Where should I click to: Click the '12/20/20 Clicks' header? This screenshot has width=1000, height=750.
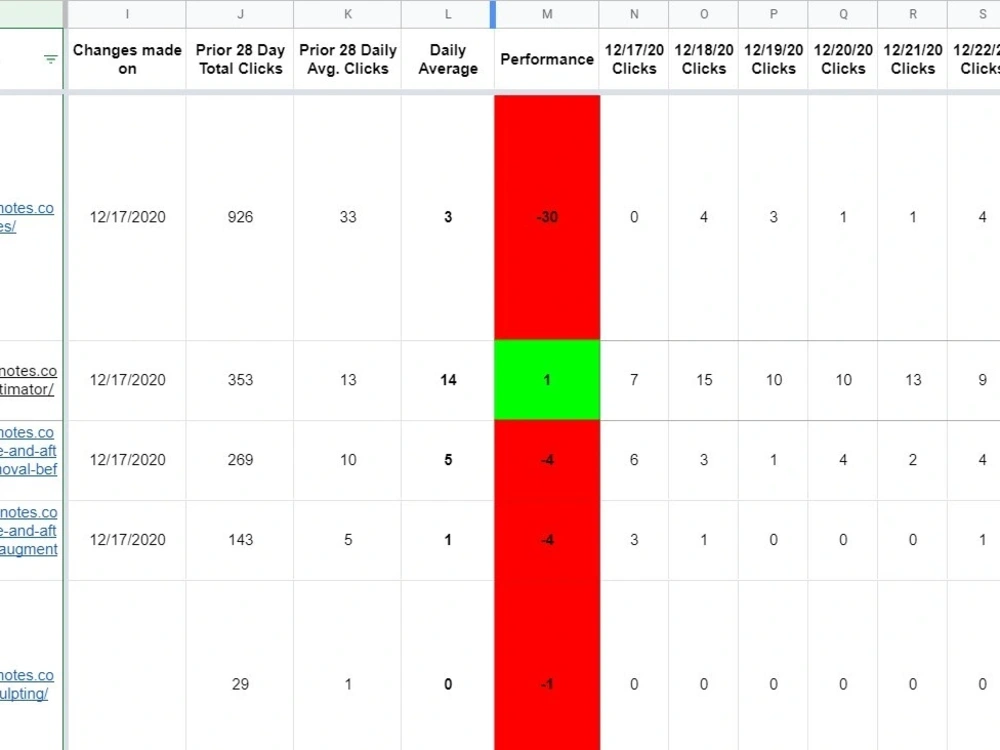843,59
